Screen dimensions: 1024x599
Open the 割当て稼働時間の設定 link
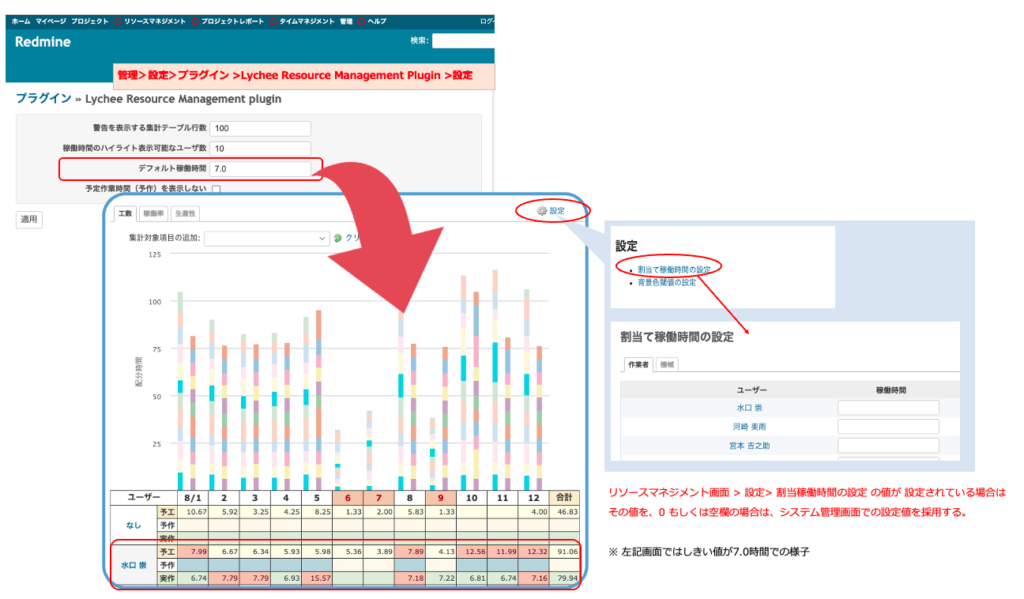pyautogui.click(x=674, y=269)
